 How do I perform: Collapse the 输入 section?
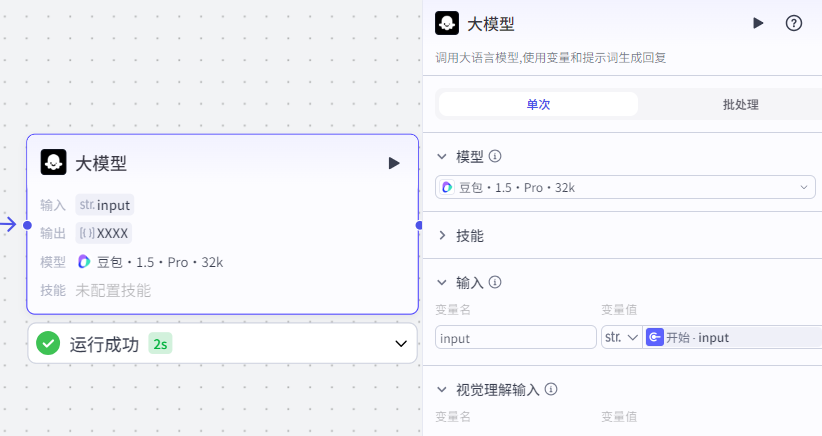[442, 282]
